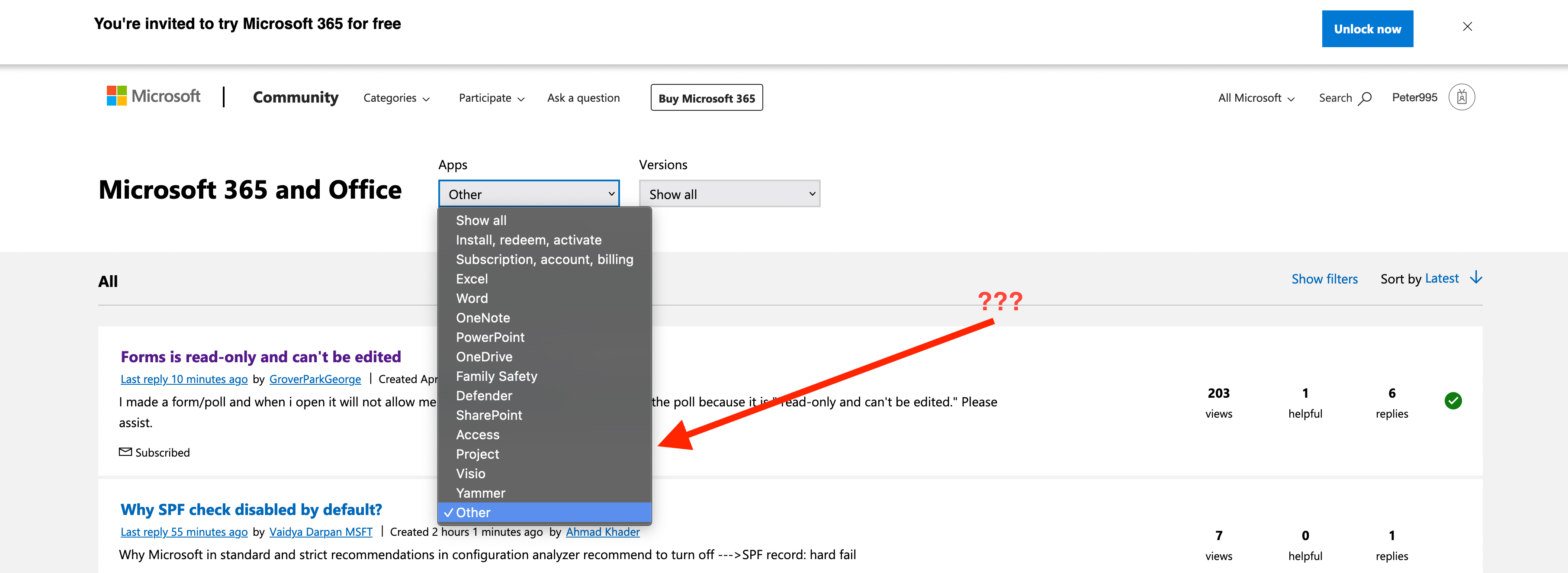Pick the checked Other option
This screenshot has height=573, width=1568.
(x=473, y=513)
